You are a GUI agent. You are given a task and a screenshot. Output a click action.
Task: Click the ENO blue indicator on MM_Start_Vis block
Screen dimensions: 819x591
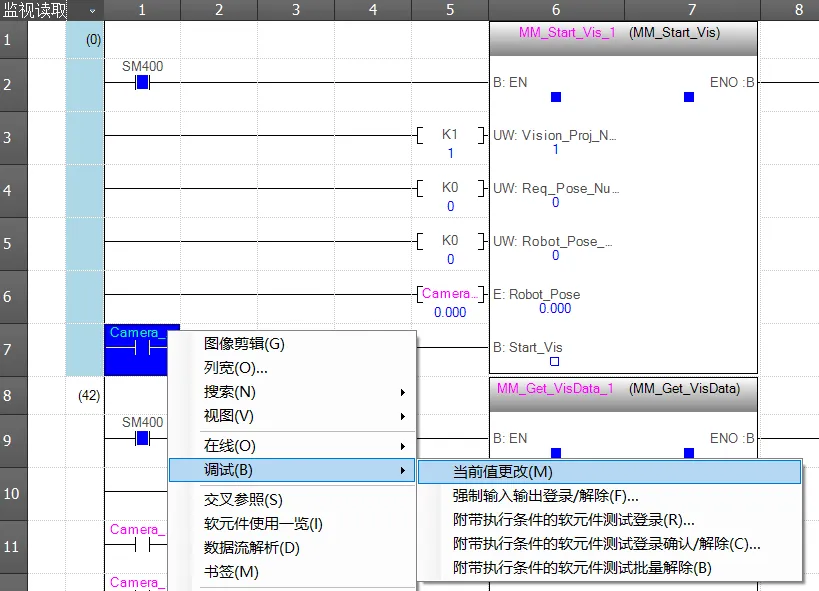[688, 97]
